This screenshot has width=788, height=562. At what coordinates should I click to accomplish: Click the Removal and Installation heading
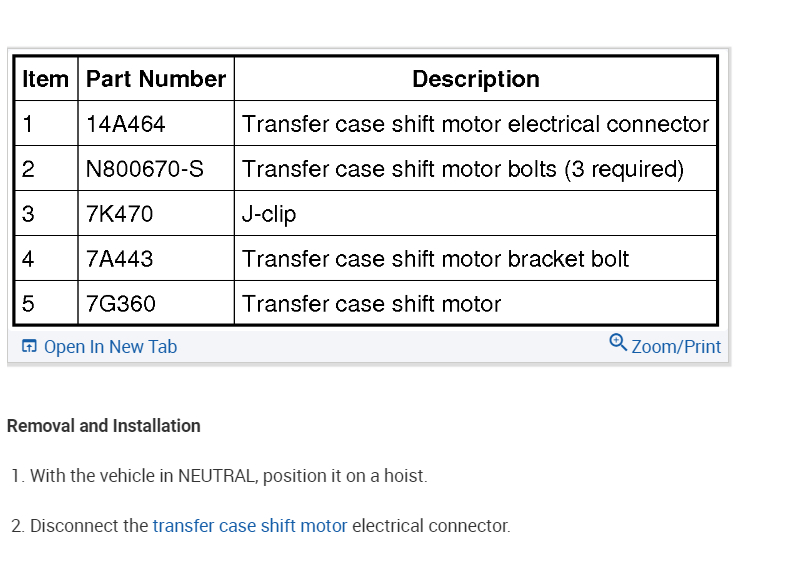coord(104,426)
